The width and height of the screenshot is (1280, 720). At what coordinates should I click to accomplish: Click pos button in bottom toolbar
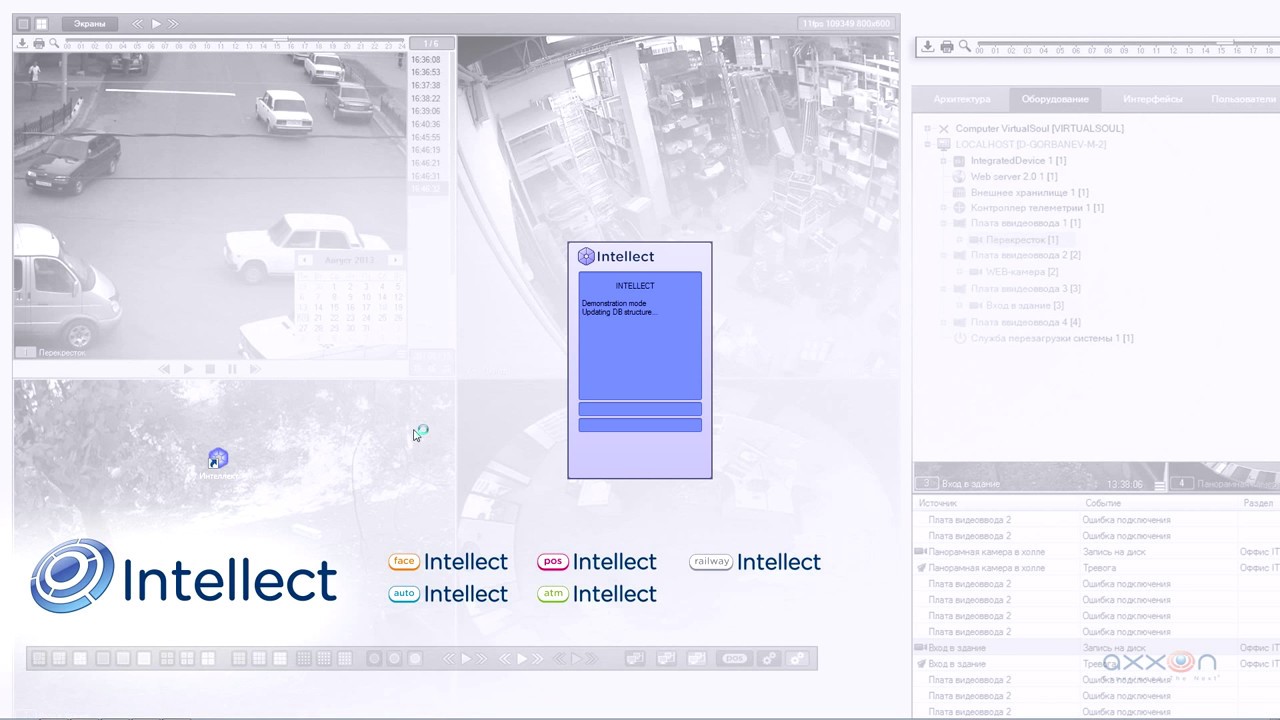(x=735, y=659)
